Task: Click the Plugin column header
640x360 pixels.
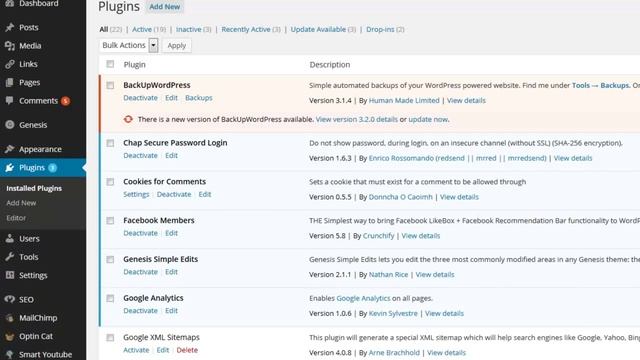Action: tap(134, 64)
